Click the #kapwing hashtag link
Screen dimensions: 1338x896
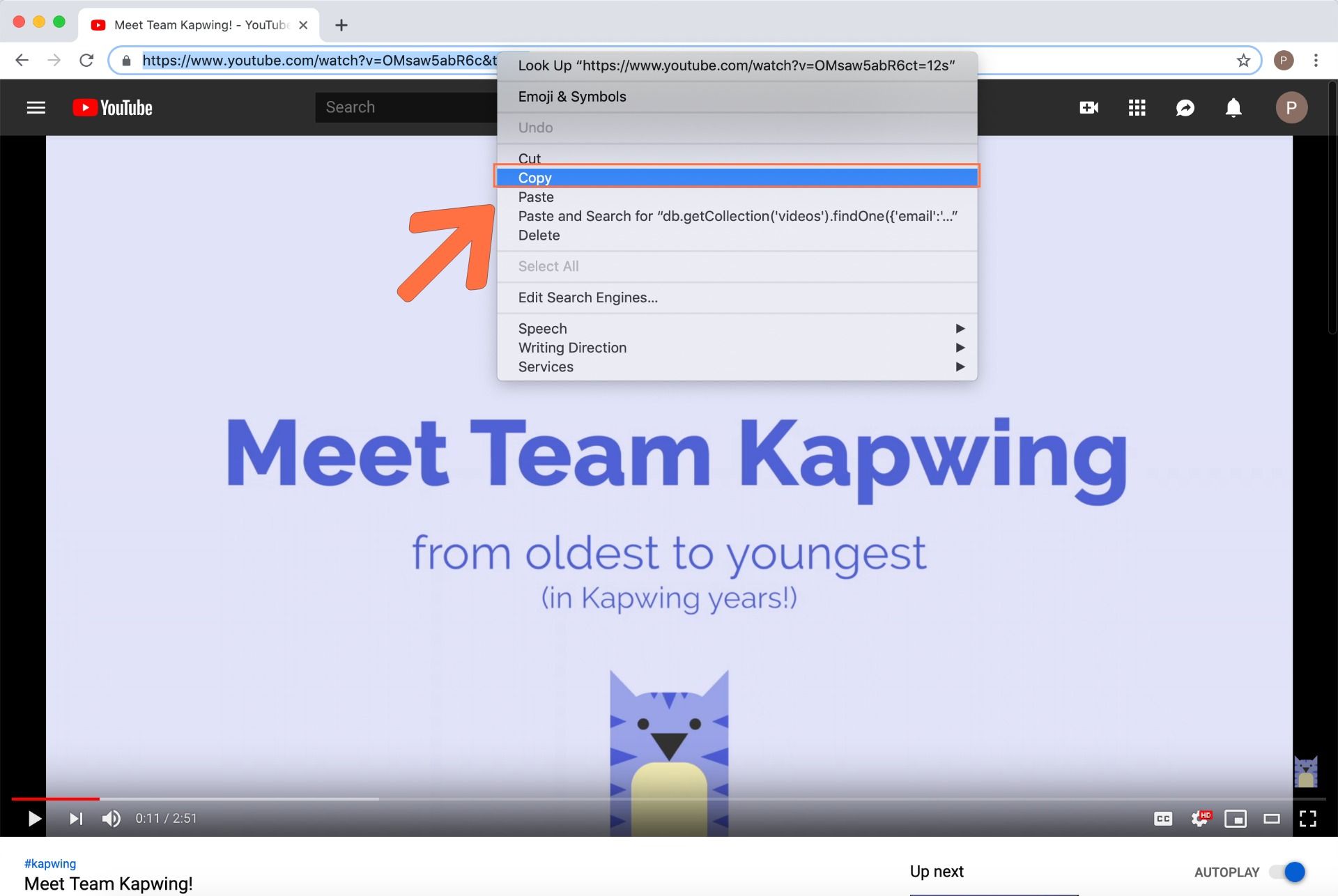click(x=50, y=863)
